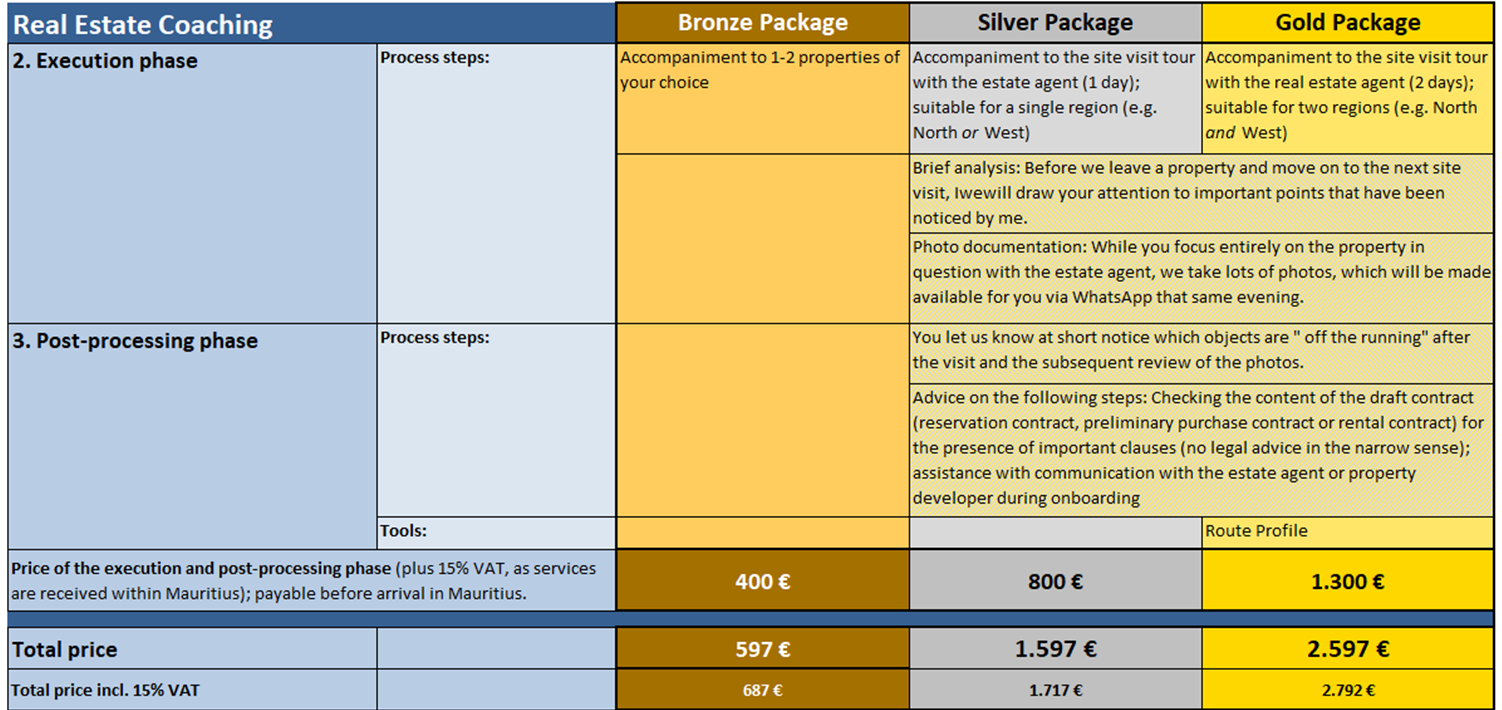Select the "Advice on the following steps" cell
Image resolution: width=1502 pixels, height=710 pixels.
coord(1200,448)
